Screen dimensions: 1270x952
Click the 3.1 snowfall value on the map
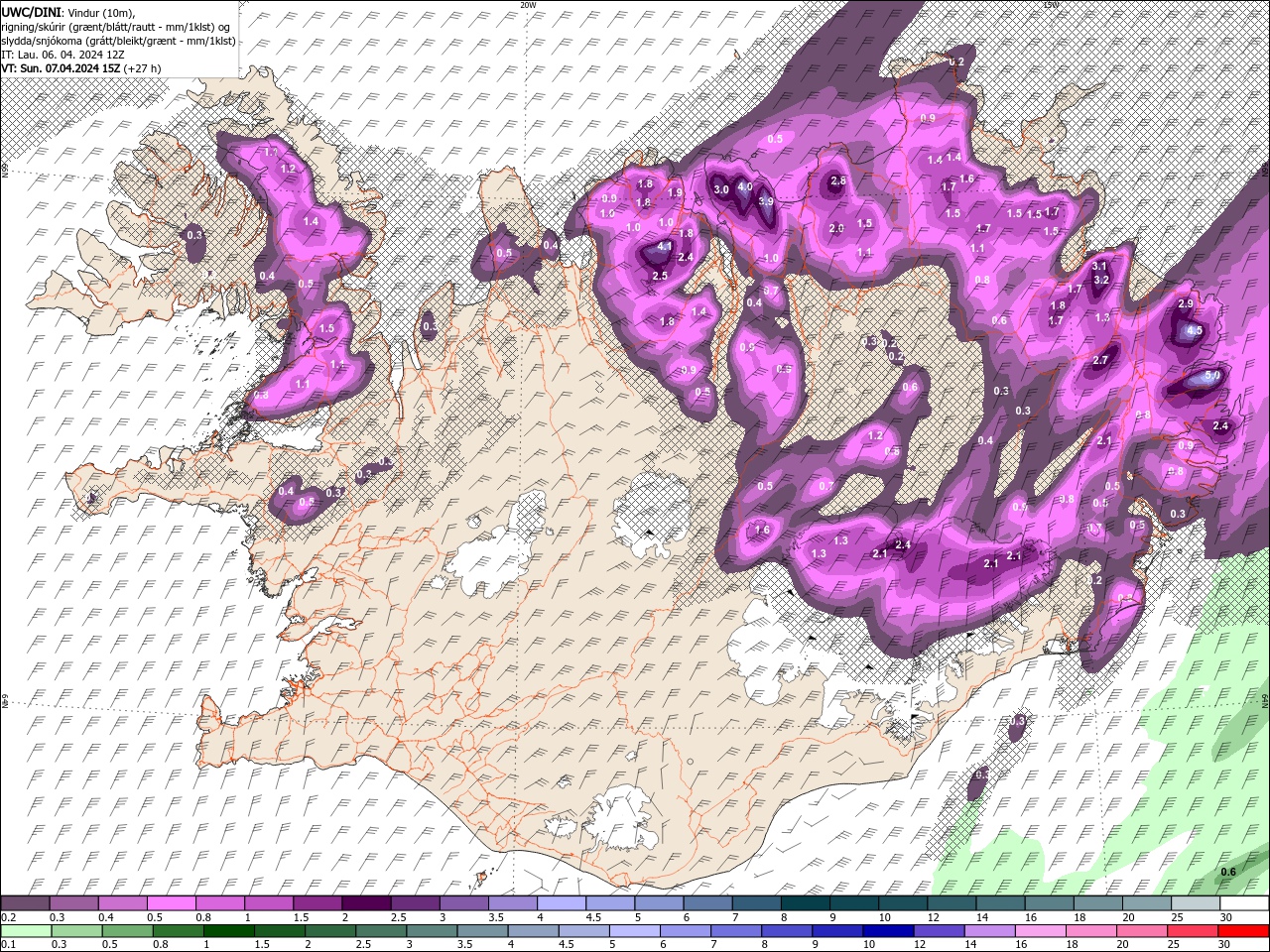(1099, 266)
